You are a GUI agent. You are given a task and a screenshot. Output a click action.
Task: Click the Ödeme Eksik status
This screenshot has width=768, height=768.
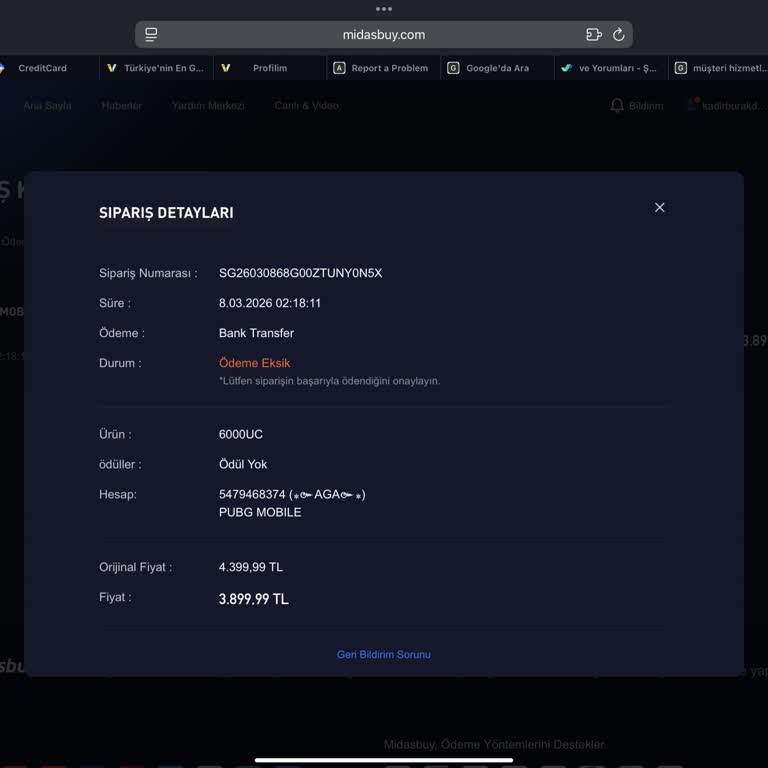(254, 363)
